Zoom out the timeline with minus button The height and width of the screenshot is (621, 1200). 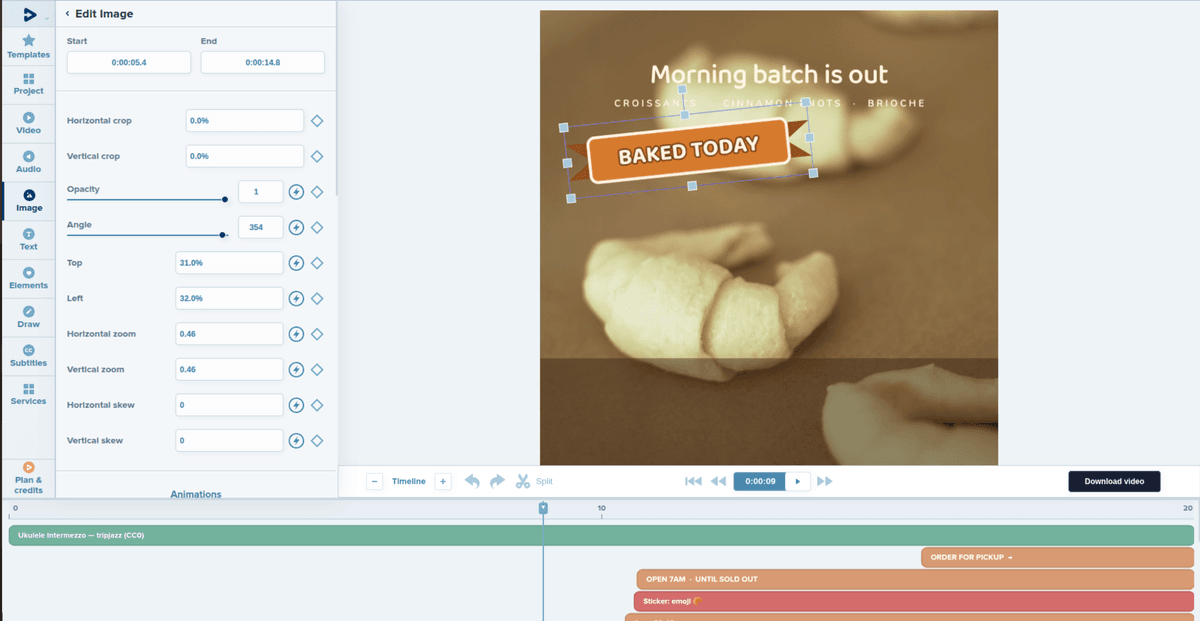pos(375,481)
